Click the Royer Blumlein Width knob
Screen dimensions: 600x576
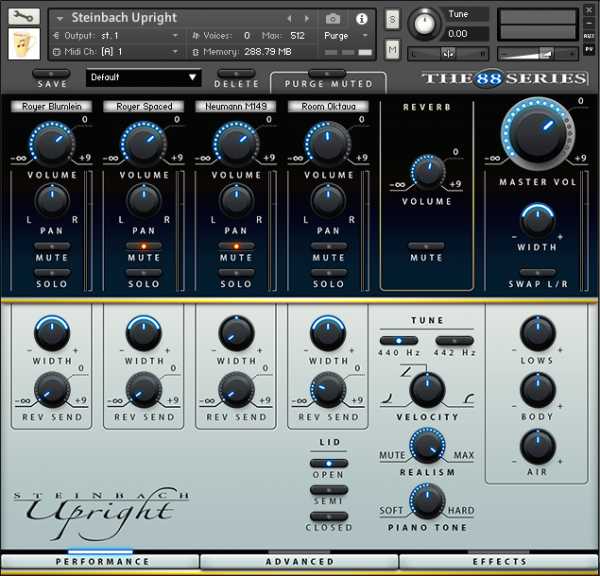click(x=52, y=333)
